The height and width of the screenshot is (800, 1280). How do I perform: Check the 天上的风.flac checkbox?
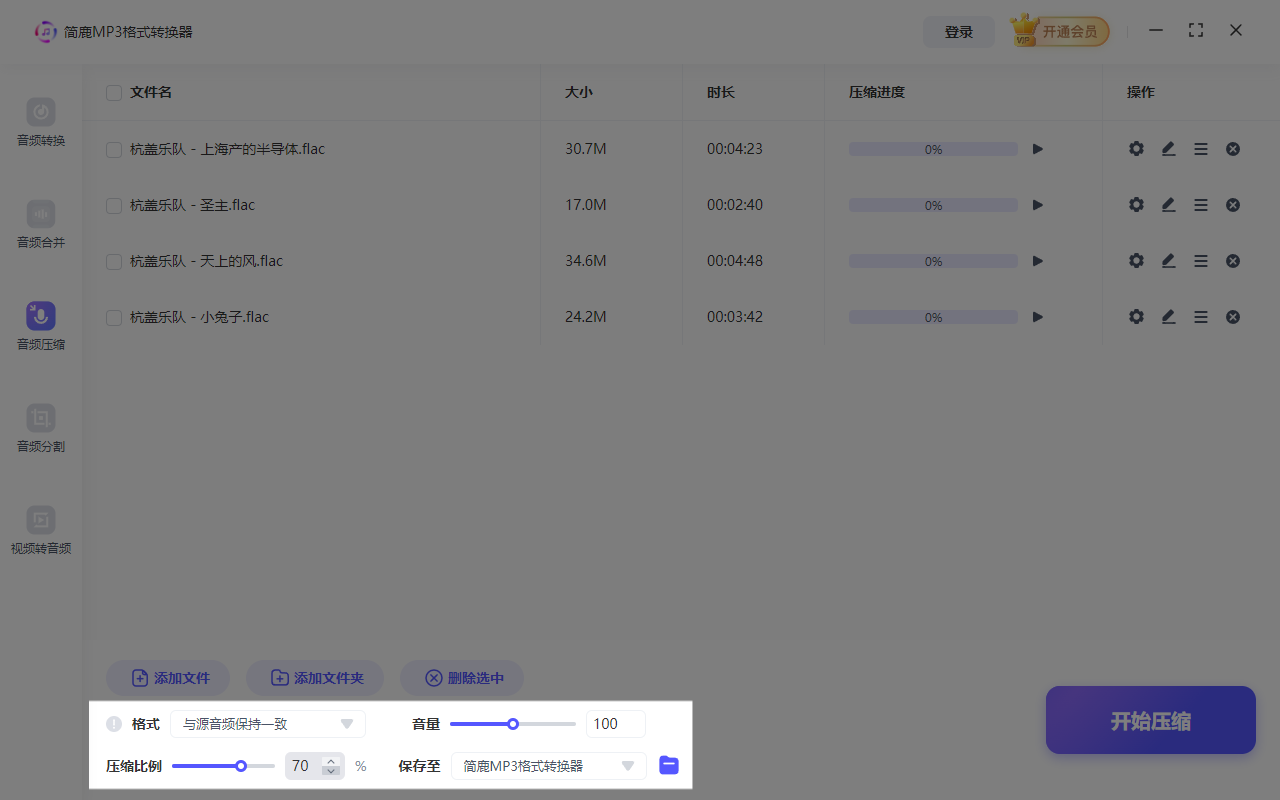pos(114,262)
